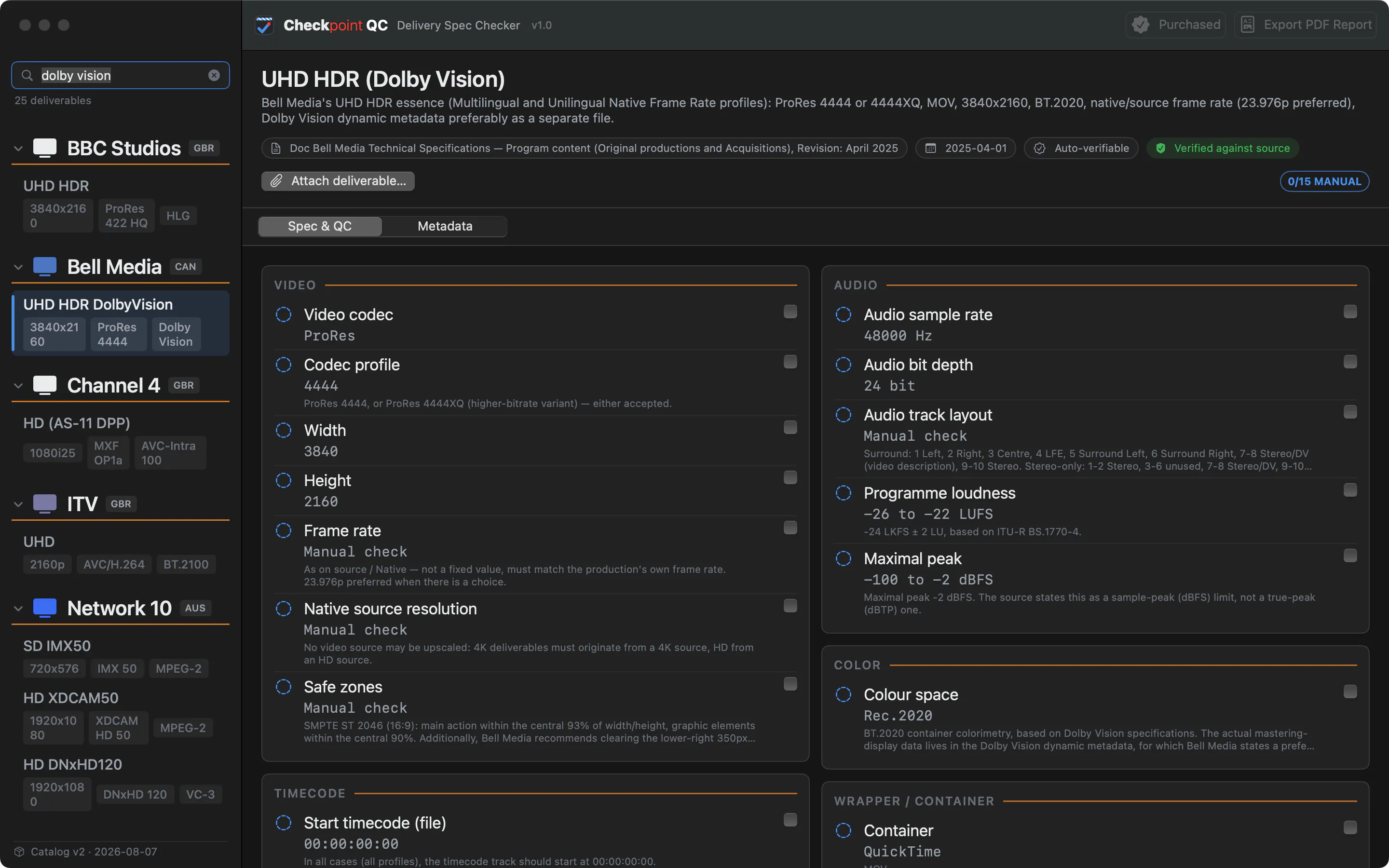The width and height of the screenshot is (1389, 868).
Task: Click the Purchased badge seal icon
Action: pyautogui.click(x=1141, y=25)
